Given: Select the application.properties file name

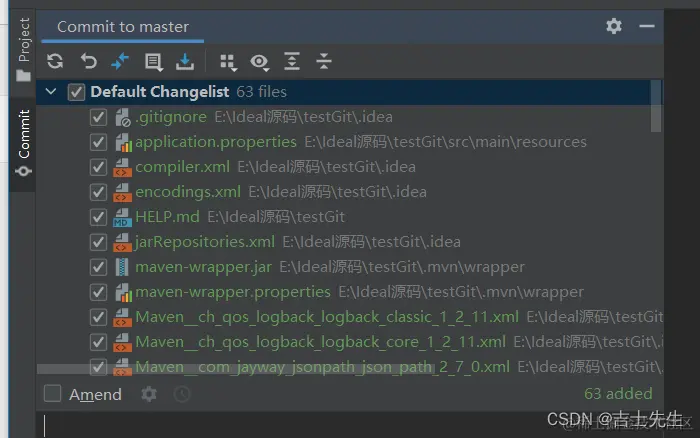Looking at the screenshot, I should pos(216,142).
